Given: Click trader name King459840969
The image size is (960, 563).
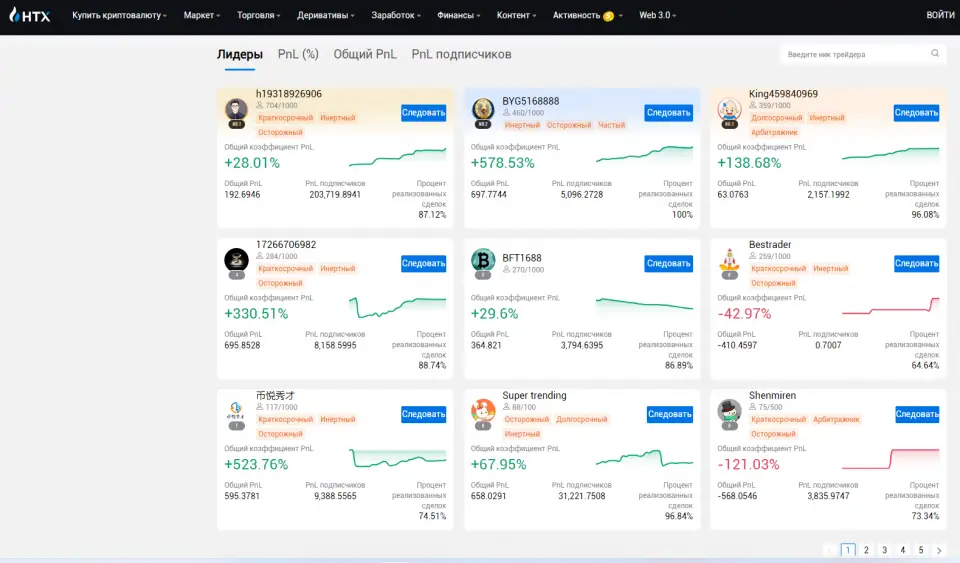Looking at the screenshot, I should pyautogui.click(x=783, y=94).
